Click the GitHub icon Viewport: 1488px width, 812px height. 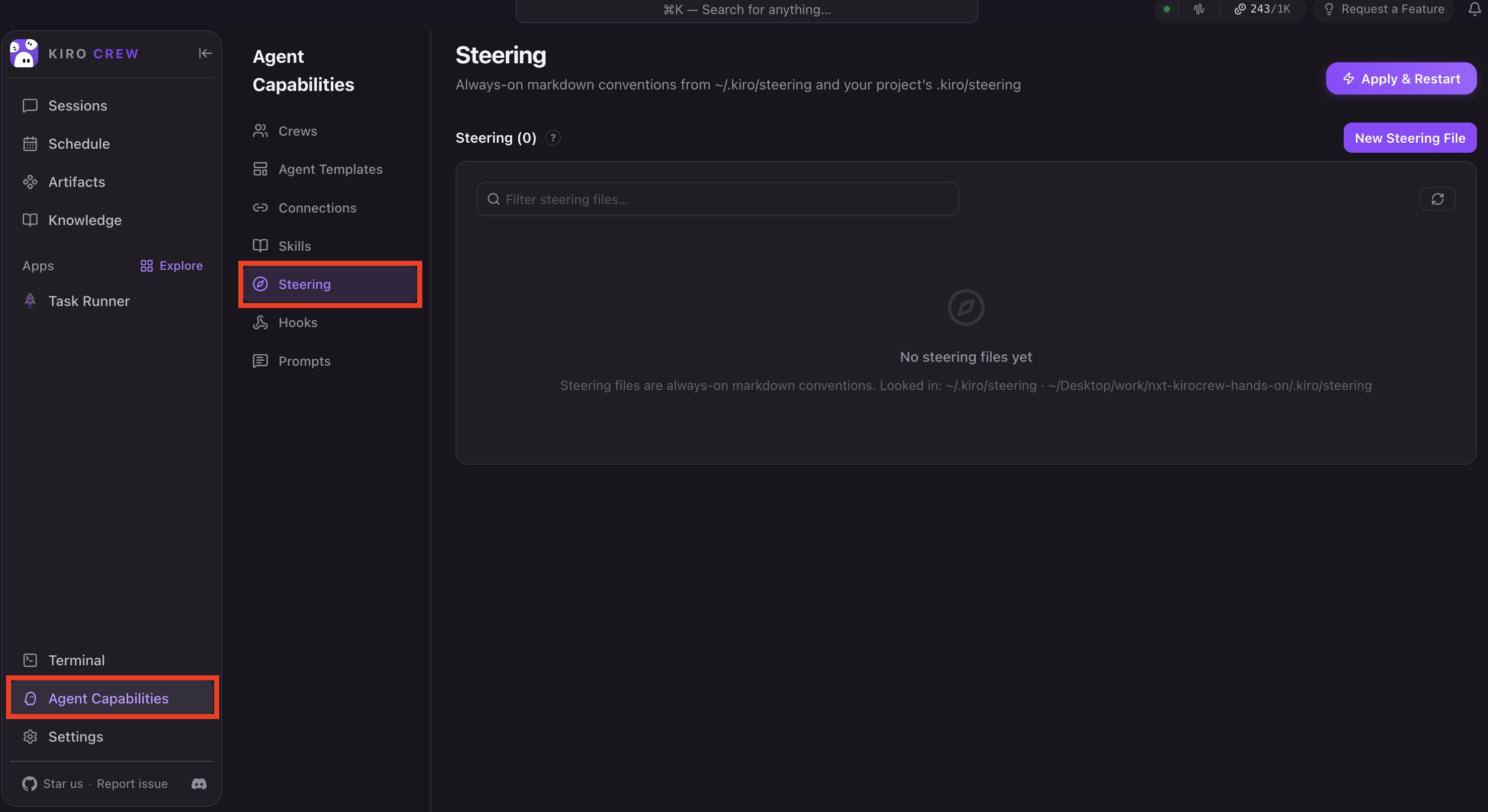coord(30,784)
